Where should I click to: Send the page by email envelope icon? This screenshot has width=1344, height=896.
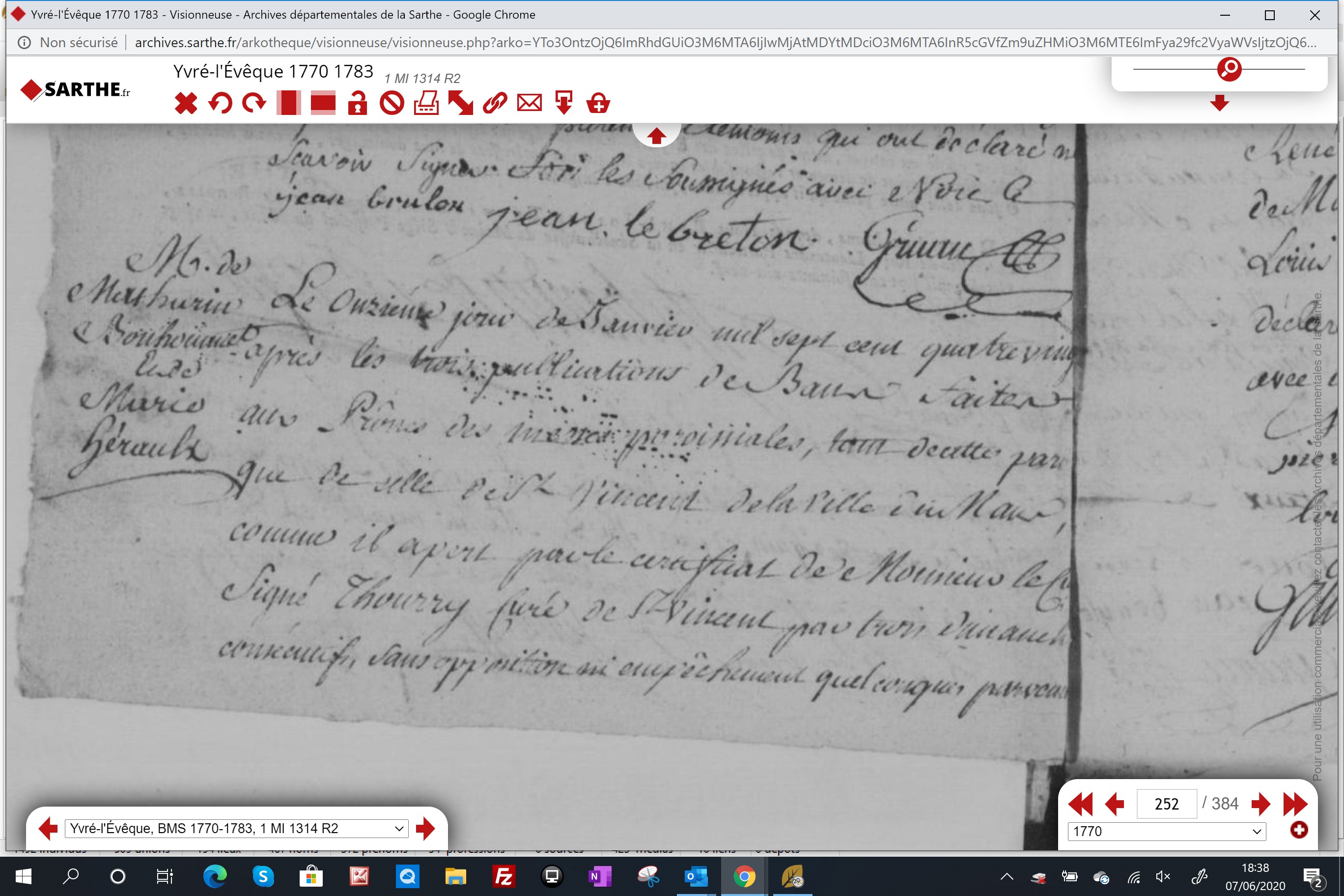tap(530, 104)
